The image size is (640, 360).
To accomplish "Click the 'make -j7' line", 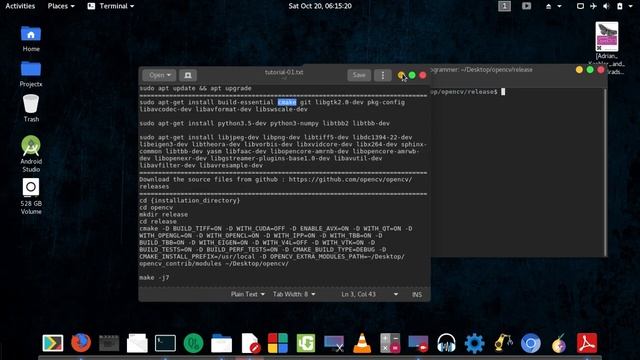I will click(154, 278).
